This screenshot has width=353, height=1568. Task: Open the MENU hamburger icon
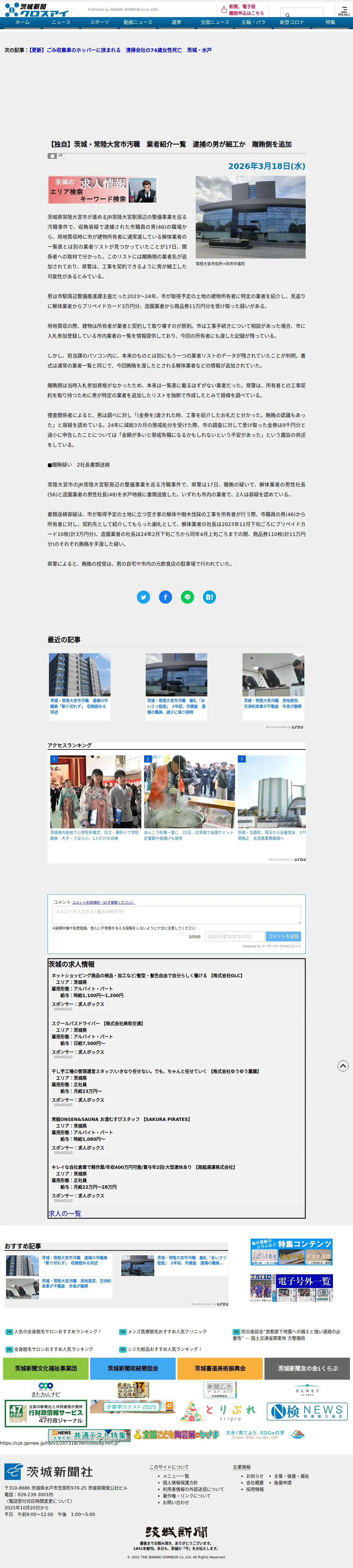coord(343,10)
